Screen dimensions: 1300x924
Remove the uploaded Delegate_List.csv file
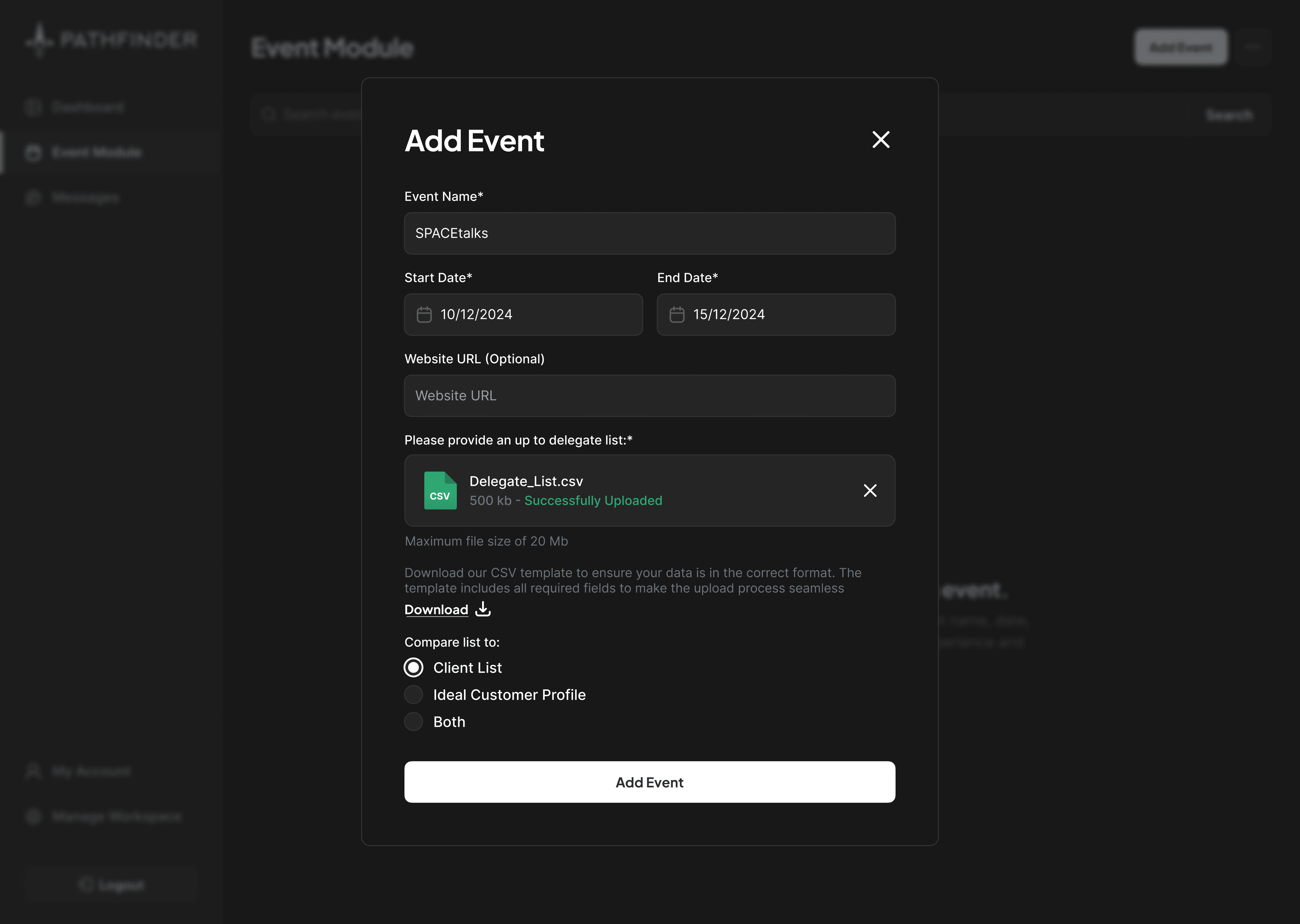[870, 491]
